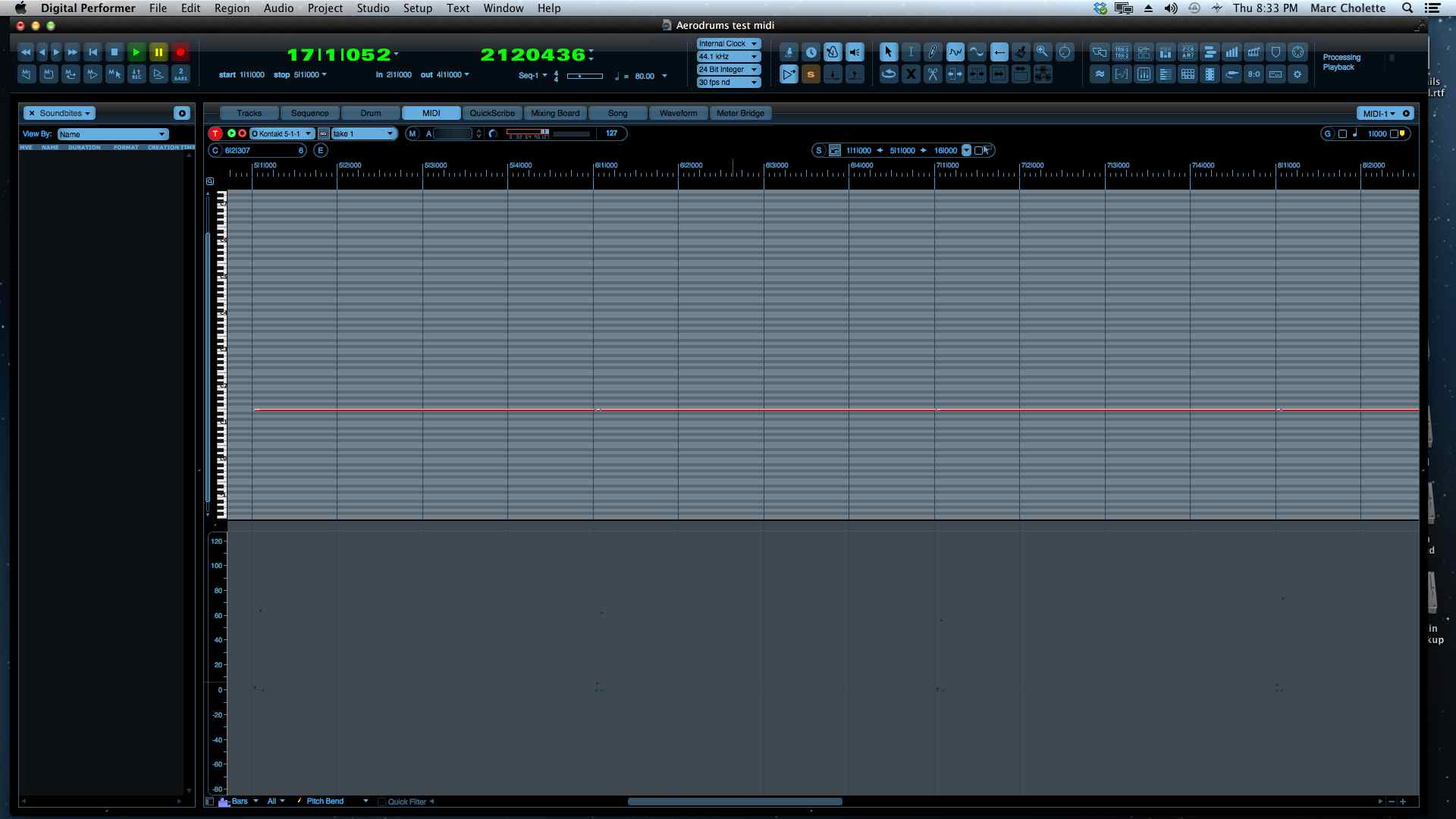Open the View By Name dropdown
1456x819 pixels.
point(112,134)
